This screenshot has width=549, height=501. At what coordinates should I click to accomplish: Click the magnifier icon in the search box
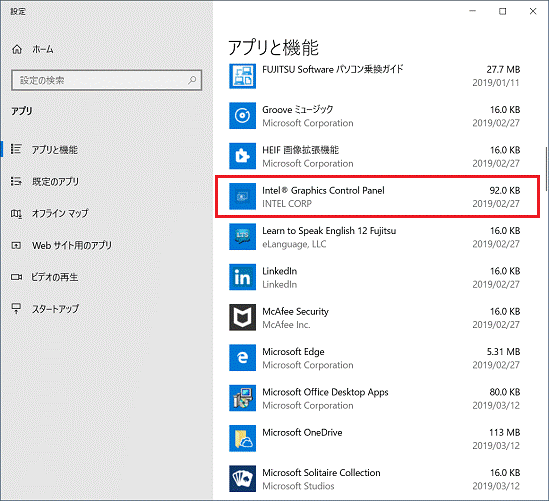[192, 80]
